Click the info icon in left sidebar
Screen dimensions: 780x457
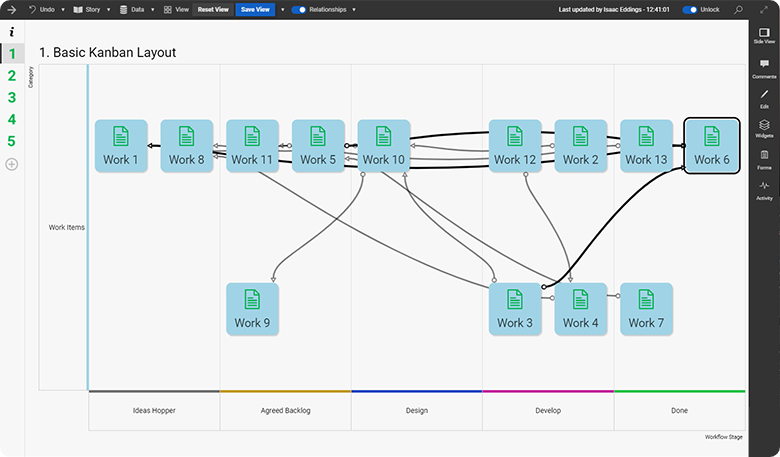[x=11, y=32]
